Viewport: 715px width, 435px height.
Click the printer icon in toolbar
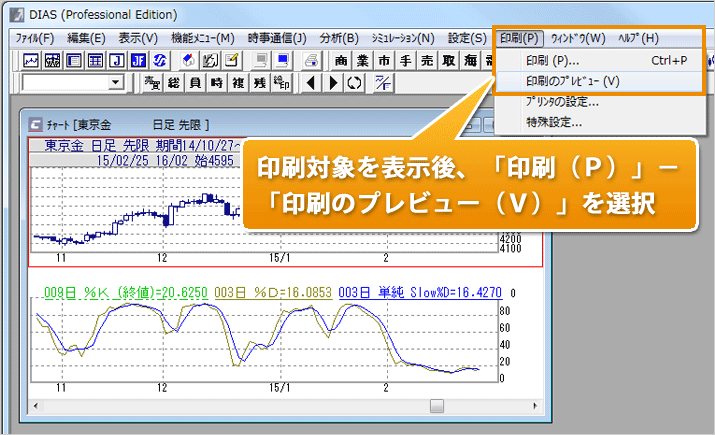click(311, 60)
